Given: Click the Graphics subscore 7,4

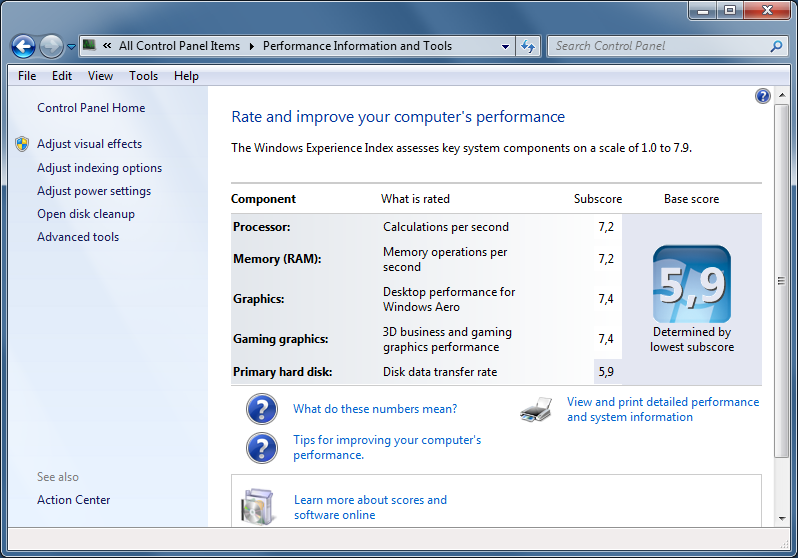Looking at the screenshot, I should (x=606, y=299).
